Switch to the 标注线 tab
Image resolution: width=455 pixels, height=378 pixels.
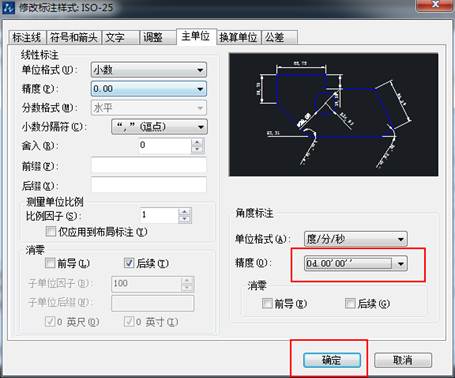(x=27, y=37)
